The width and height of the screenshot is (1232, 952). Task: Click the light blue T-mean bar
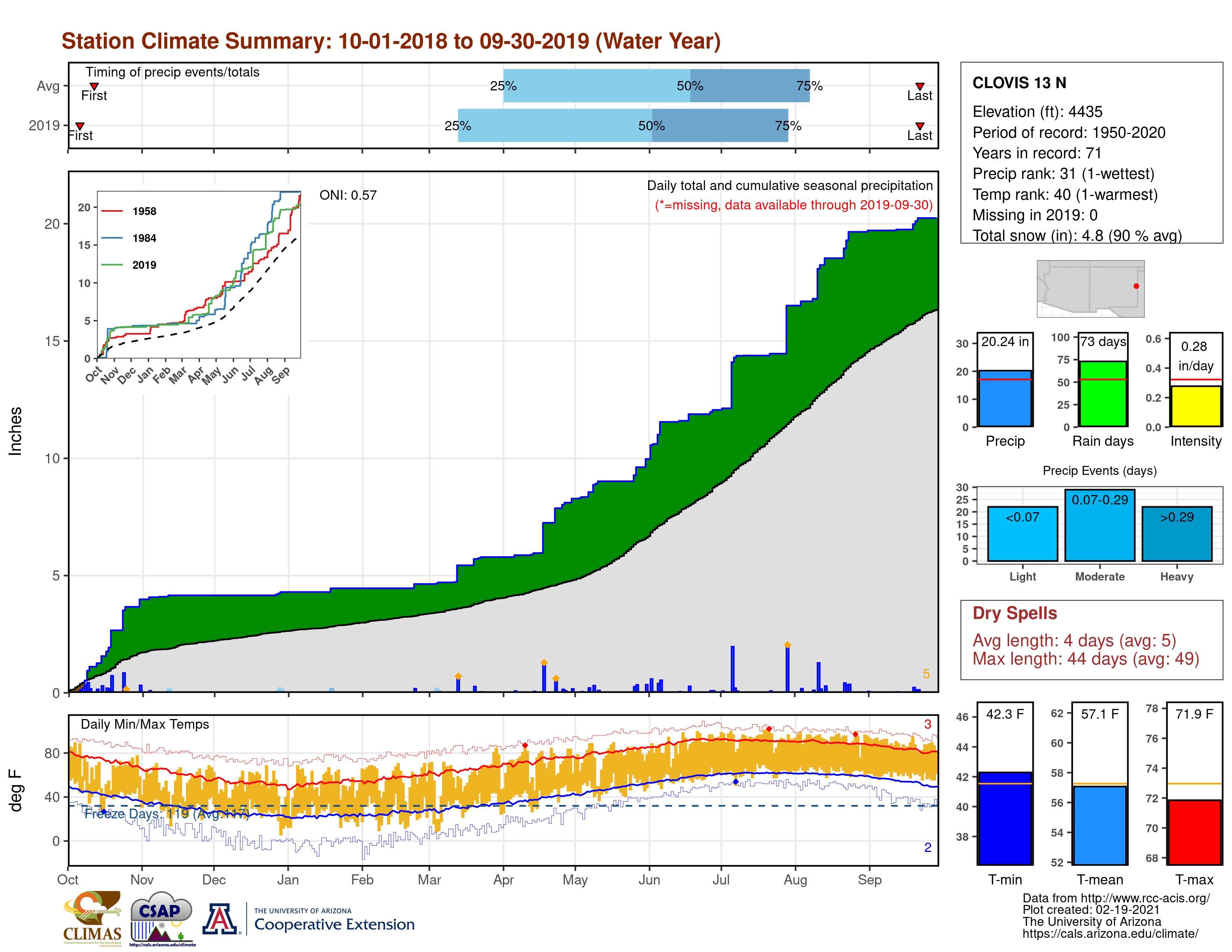tap(1099, 825)
